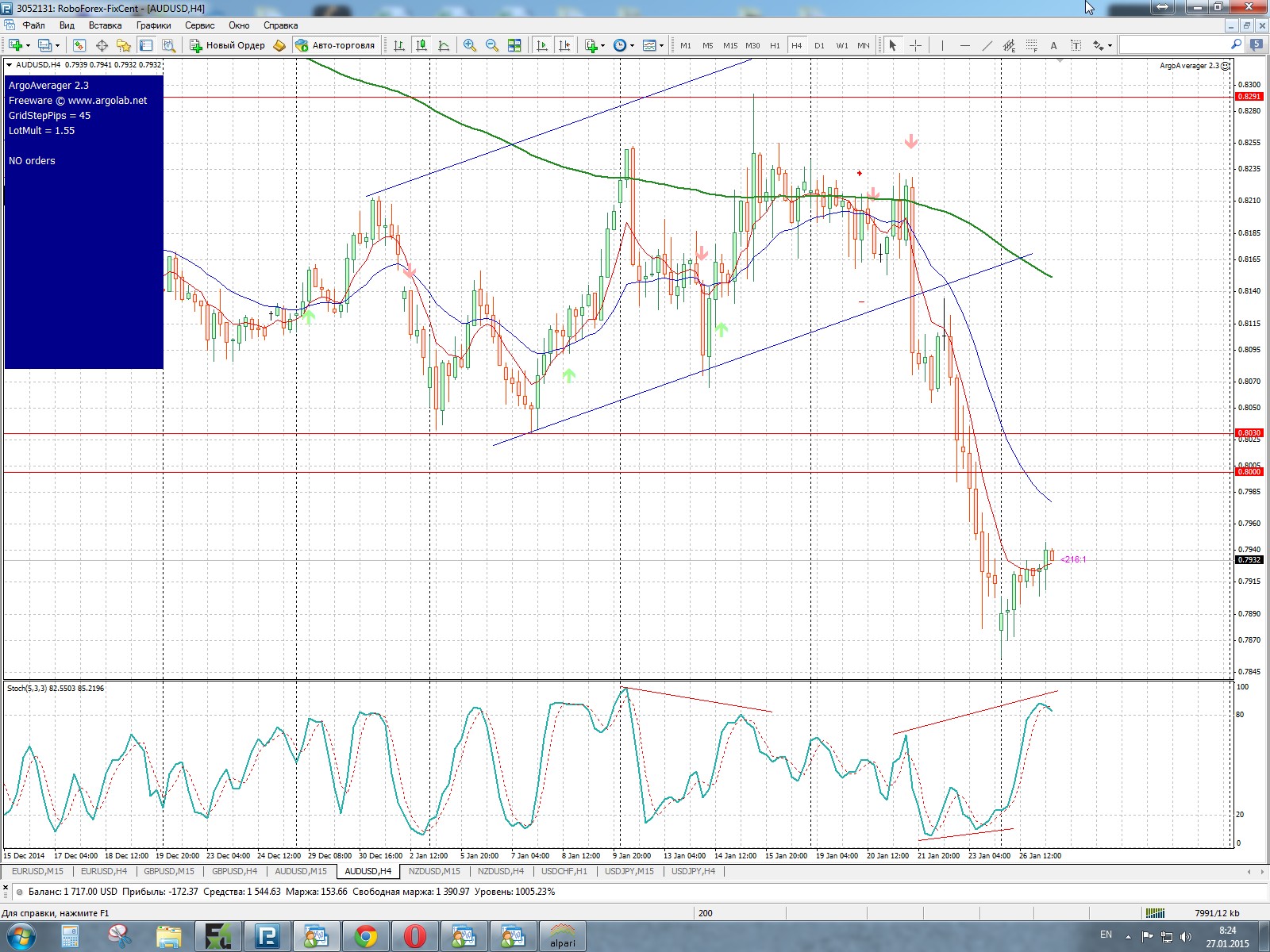This screenshot has height=952, width=1270.
Task: Tile chart windows icon
Action: 514,45
